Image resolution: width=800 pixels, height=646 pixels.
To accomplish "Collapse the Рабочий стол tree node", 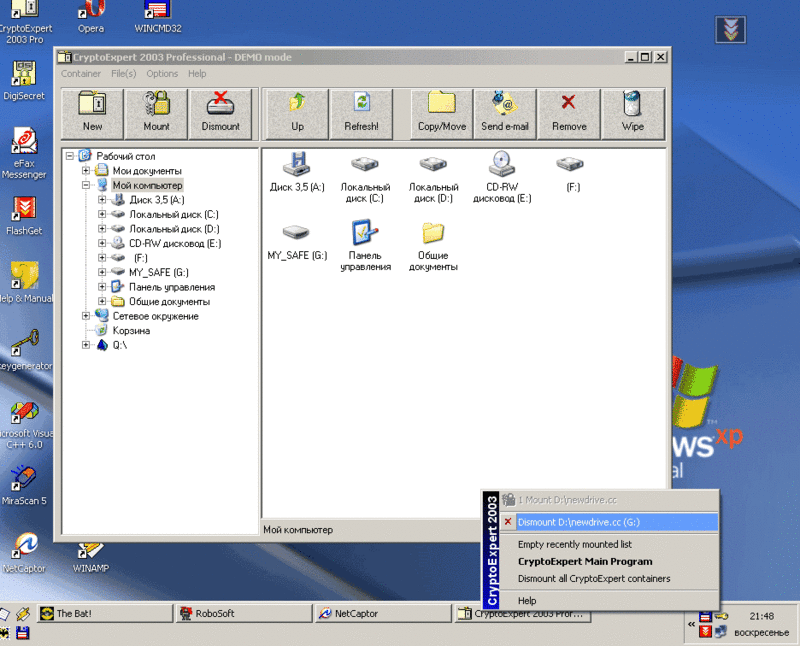I will (70, 156).
